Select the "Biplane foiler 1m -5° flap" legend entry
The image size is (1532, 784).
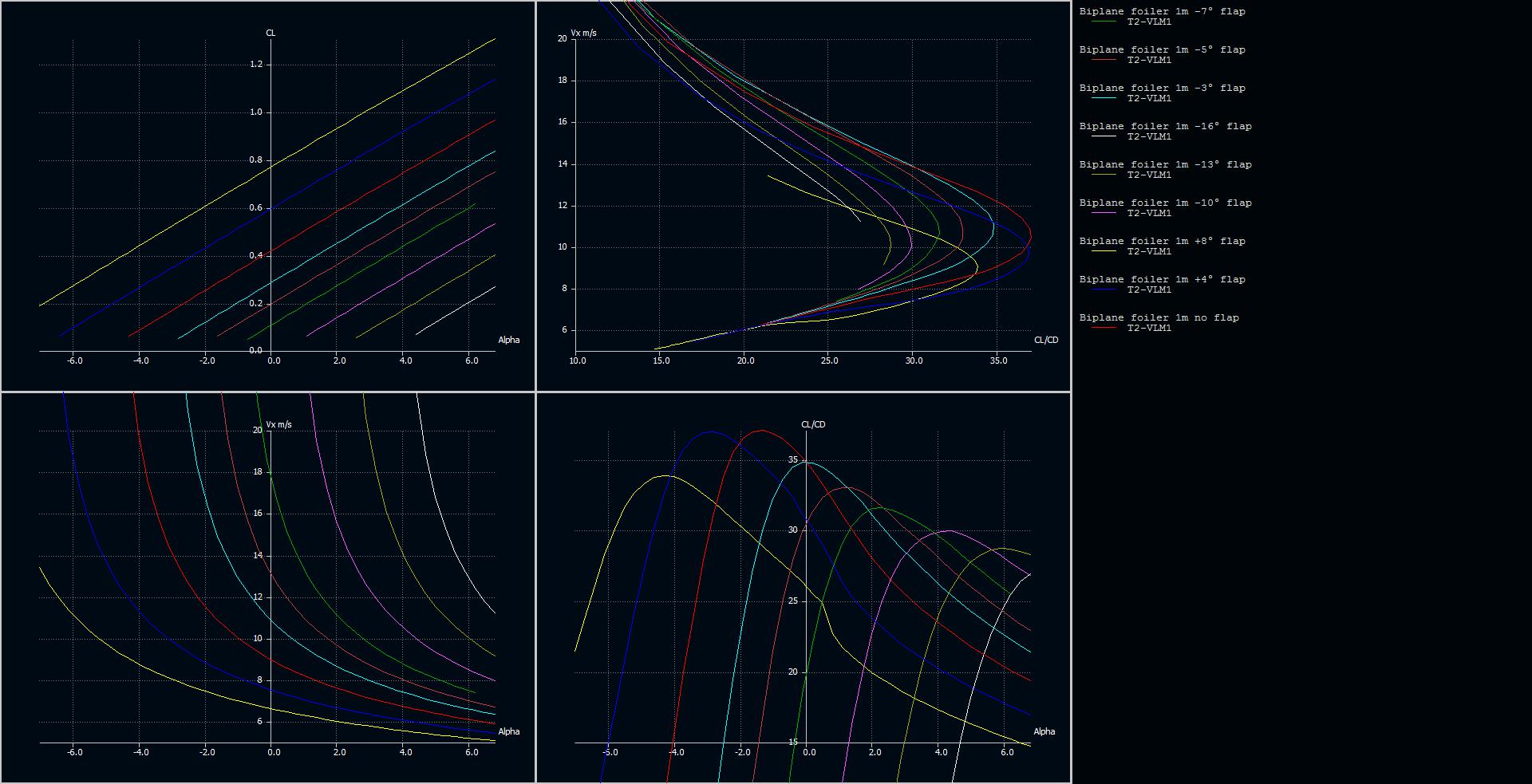coord(1162,50)
